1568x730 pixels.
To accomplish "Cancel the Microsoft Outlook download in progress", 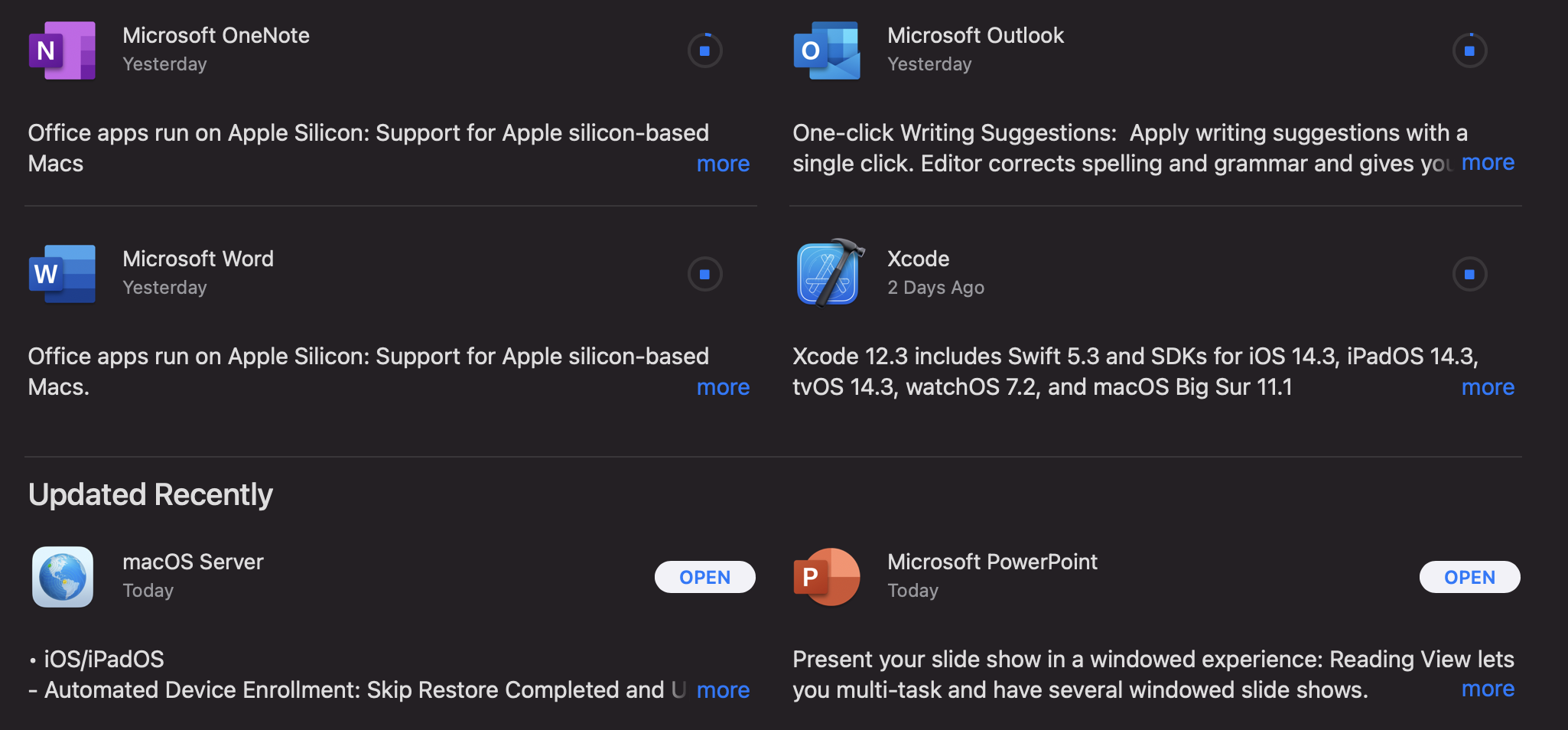I will 1469,50.
